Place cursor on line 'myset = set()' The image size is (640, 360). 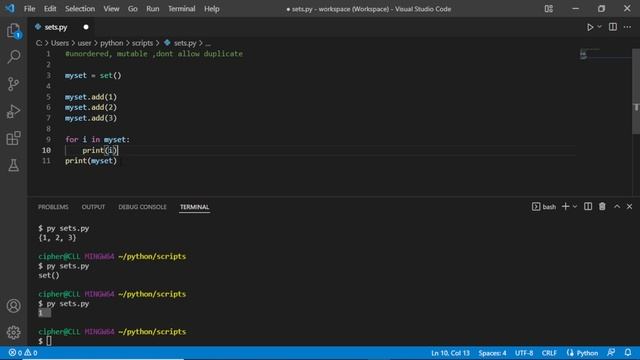coord(93,76)
